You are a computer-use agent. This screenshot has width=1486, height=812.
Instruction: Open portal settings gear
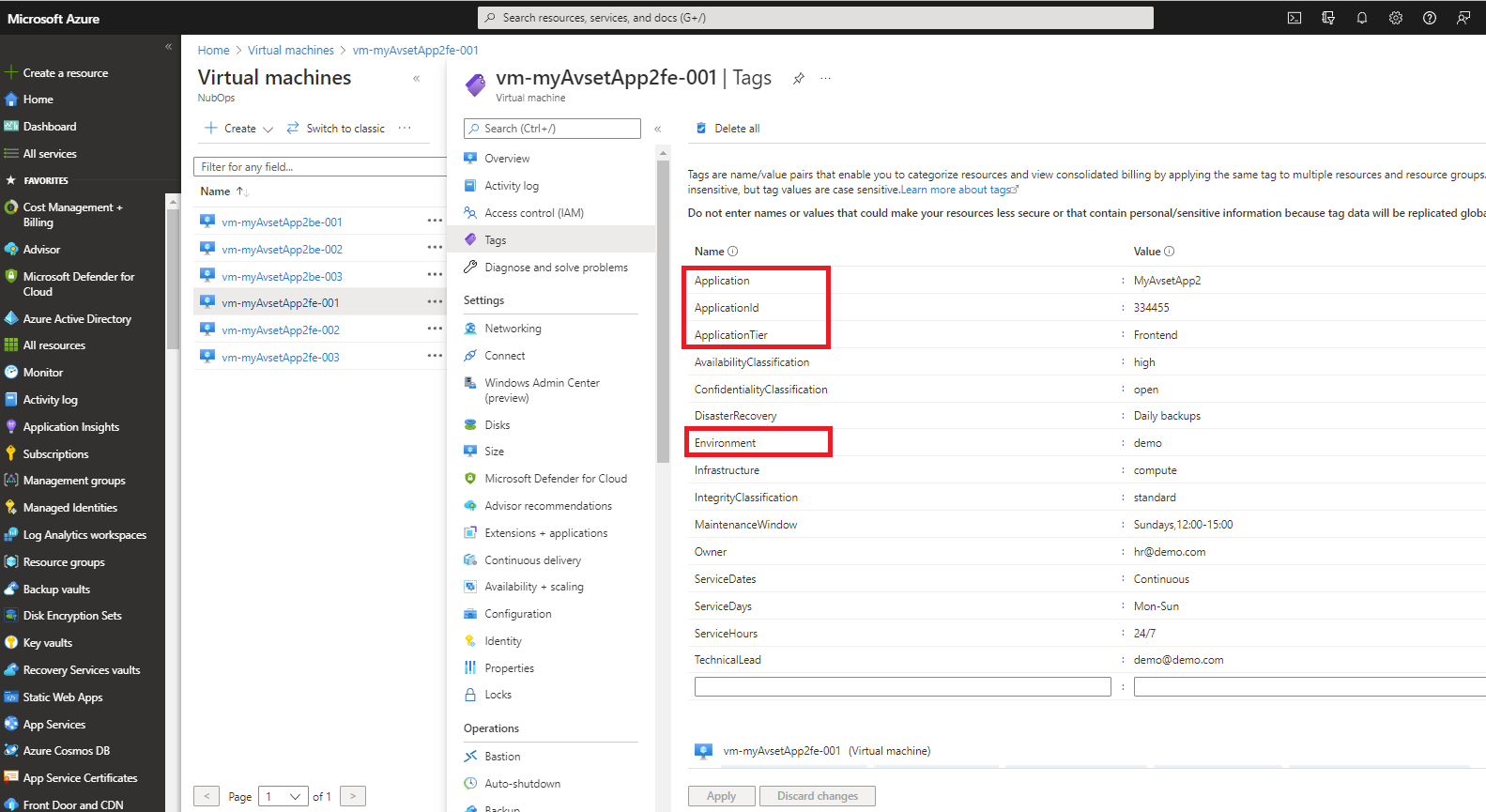point(1396,18)
